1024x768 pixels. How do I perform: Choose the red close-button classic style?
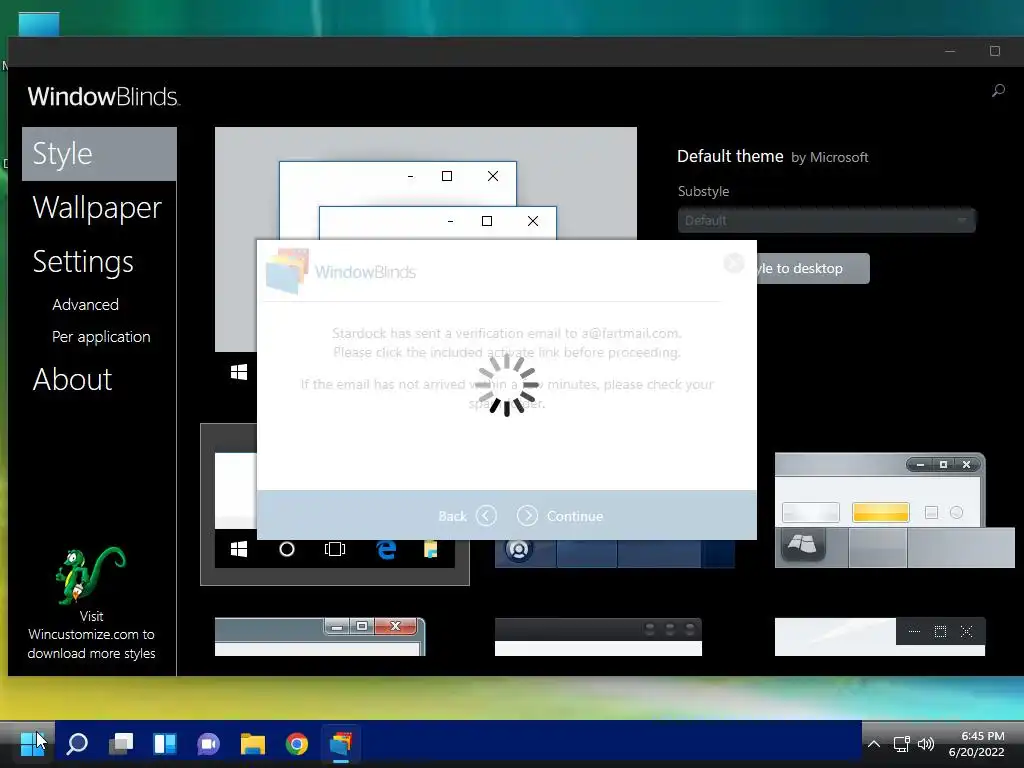coord(320,637)
